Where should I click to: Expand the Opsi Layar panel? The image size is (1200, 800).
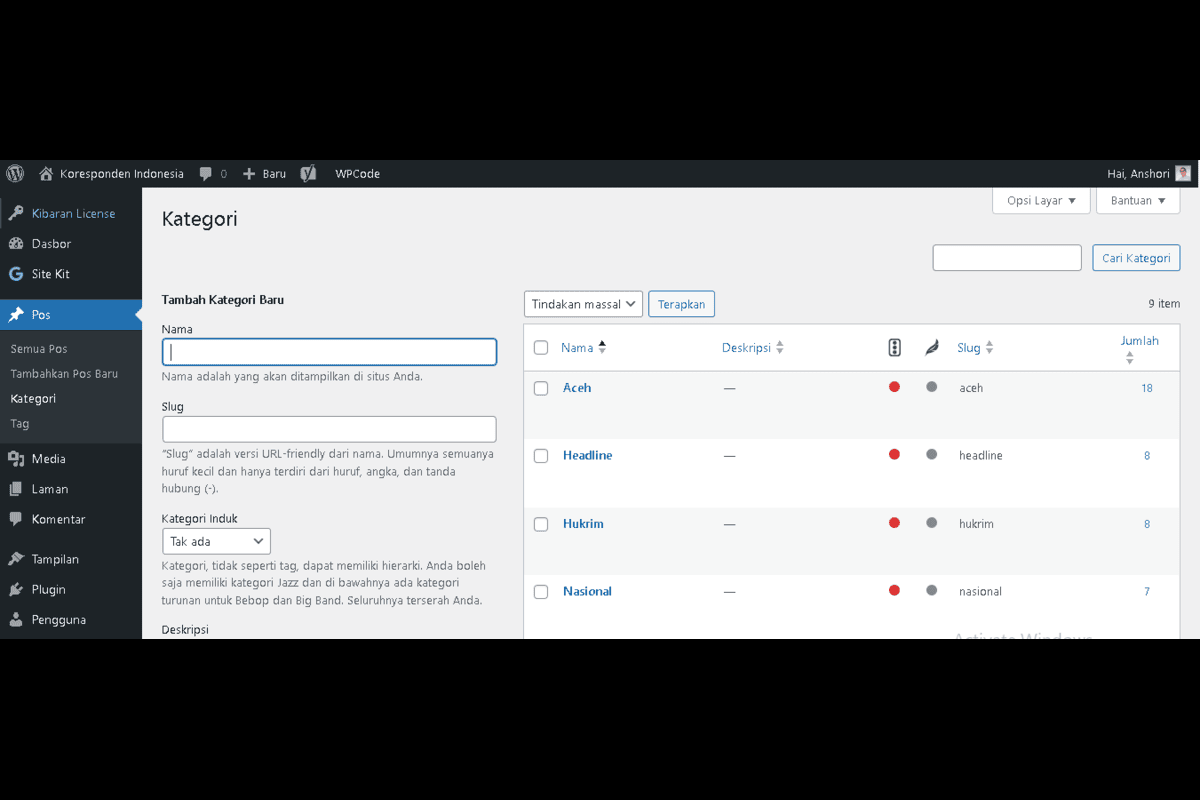(x=1041, y=201)
